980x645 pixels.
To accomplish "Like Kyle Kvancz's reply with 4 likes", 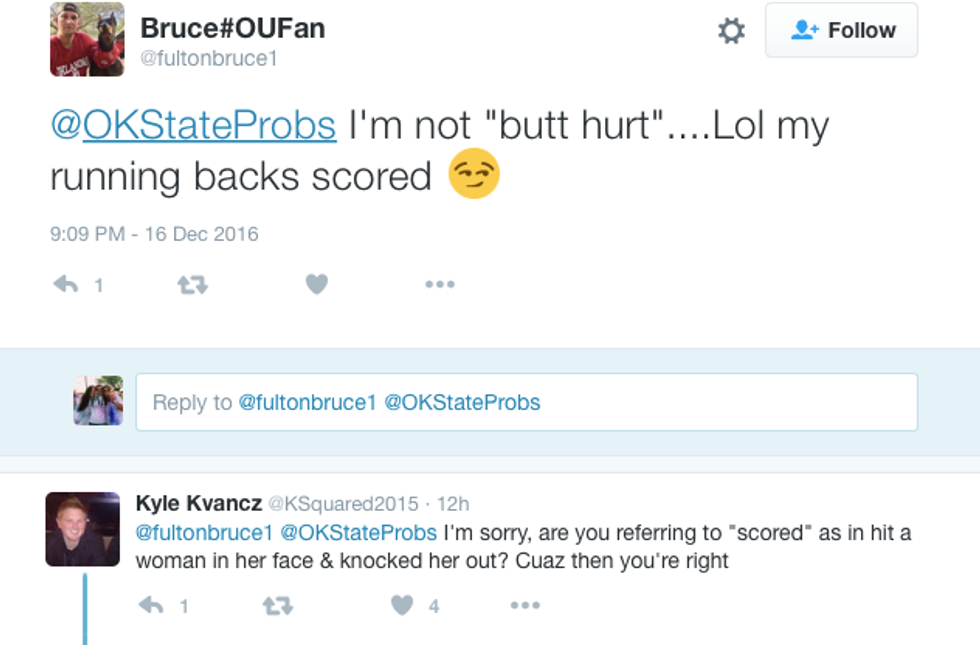I will 402,605.
